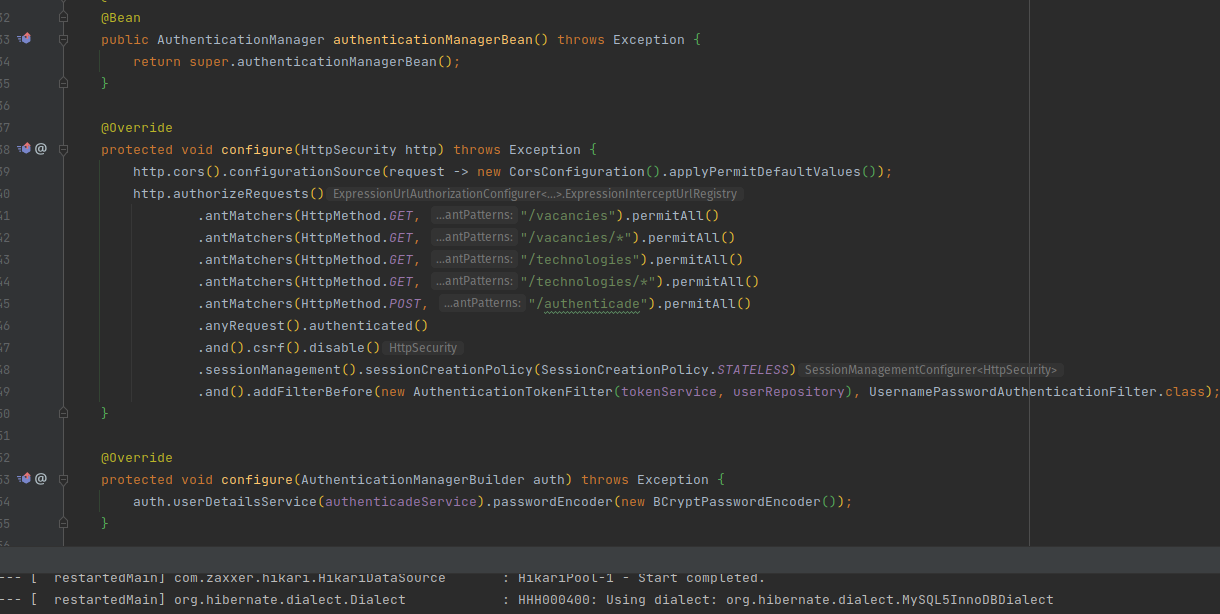The width and height of the screenshot is (1220, 614).
Task: Click UsernamePasswordAuthenticationFilter.class reference
Action: coord(1037,392)
